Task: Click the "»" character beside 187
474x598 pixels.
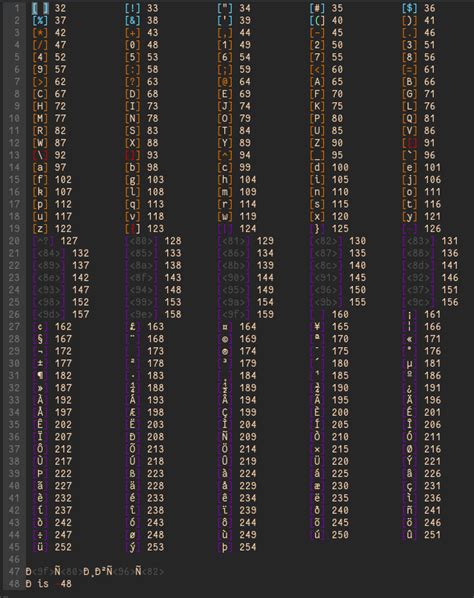Action: tap(40, 388)
